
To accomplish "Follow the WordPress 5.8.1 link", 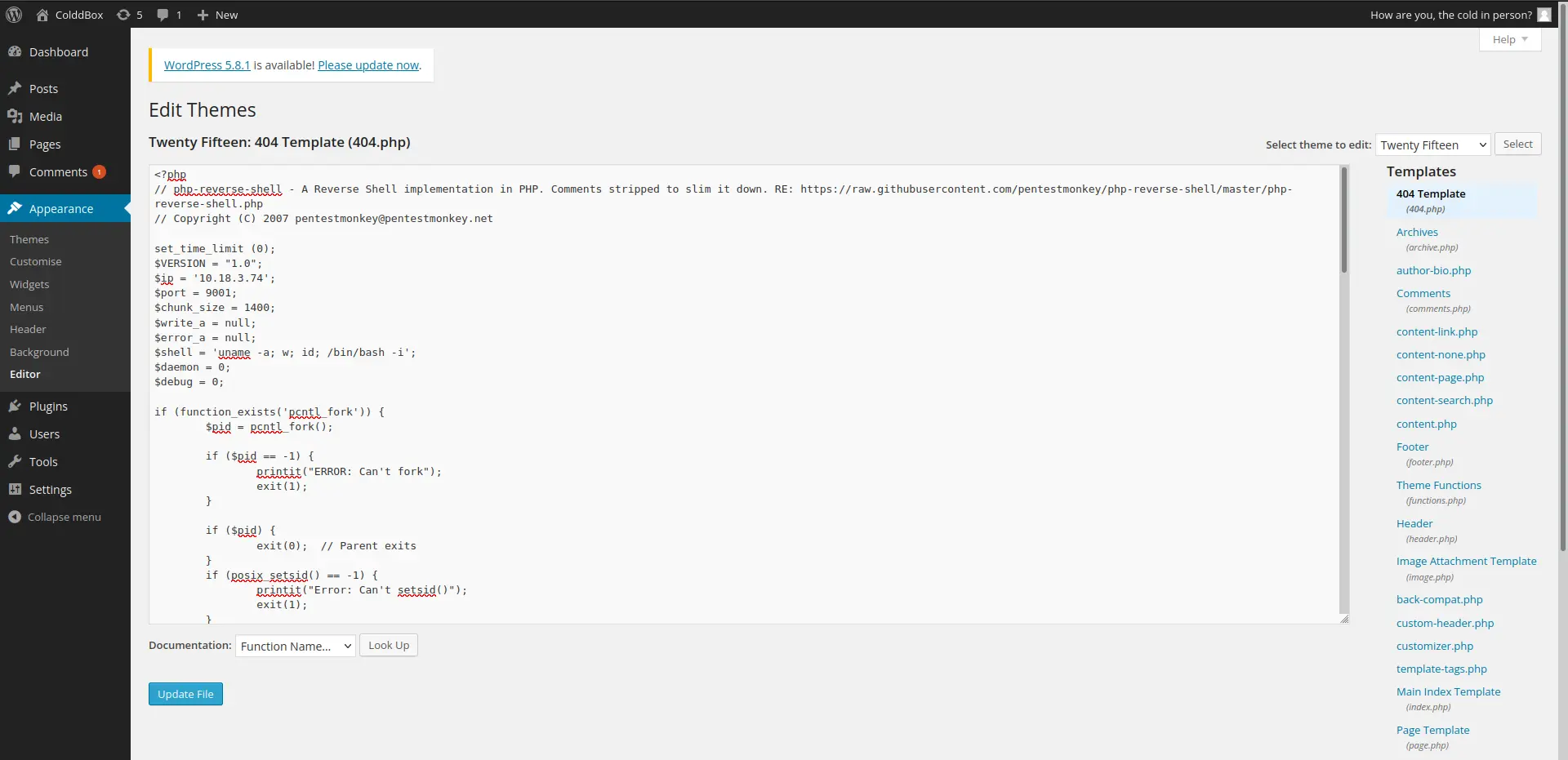I will (x=207, y=65).
